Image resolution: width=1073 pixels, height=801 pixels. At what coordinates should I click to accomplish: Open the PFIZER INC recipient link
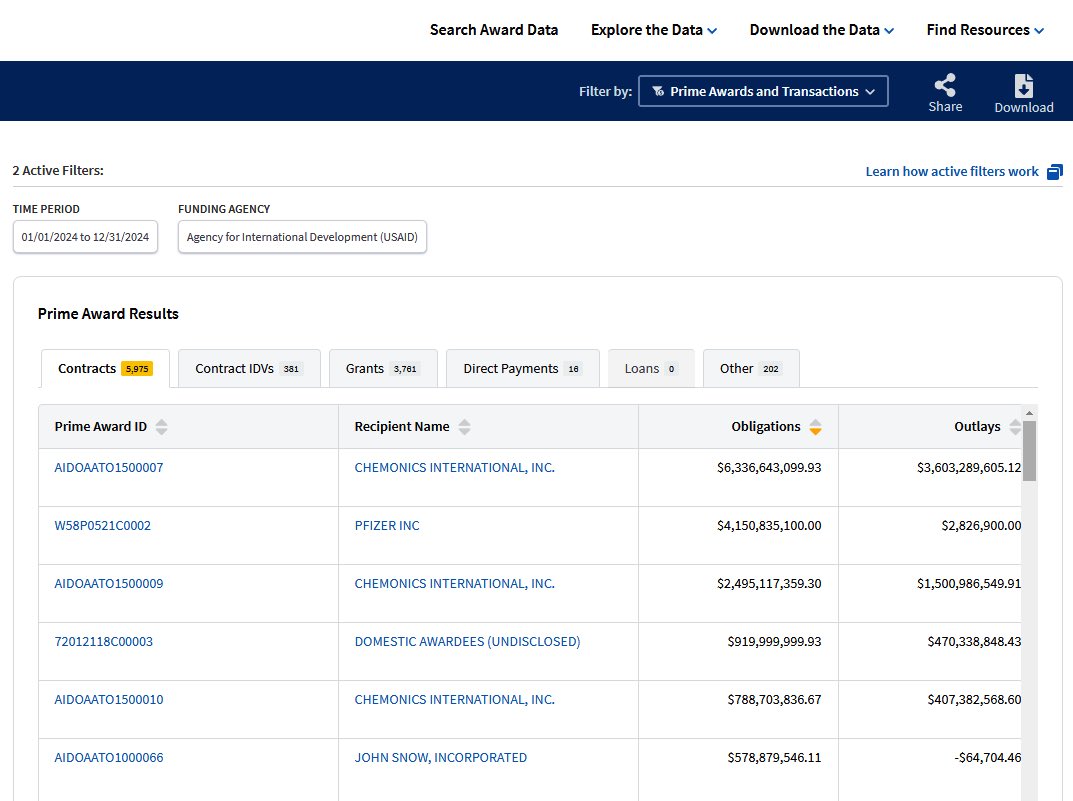387,525
